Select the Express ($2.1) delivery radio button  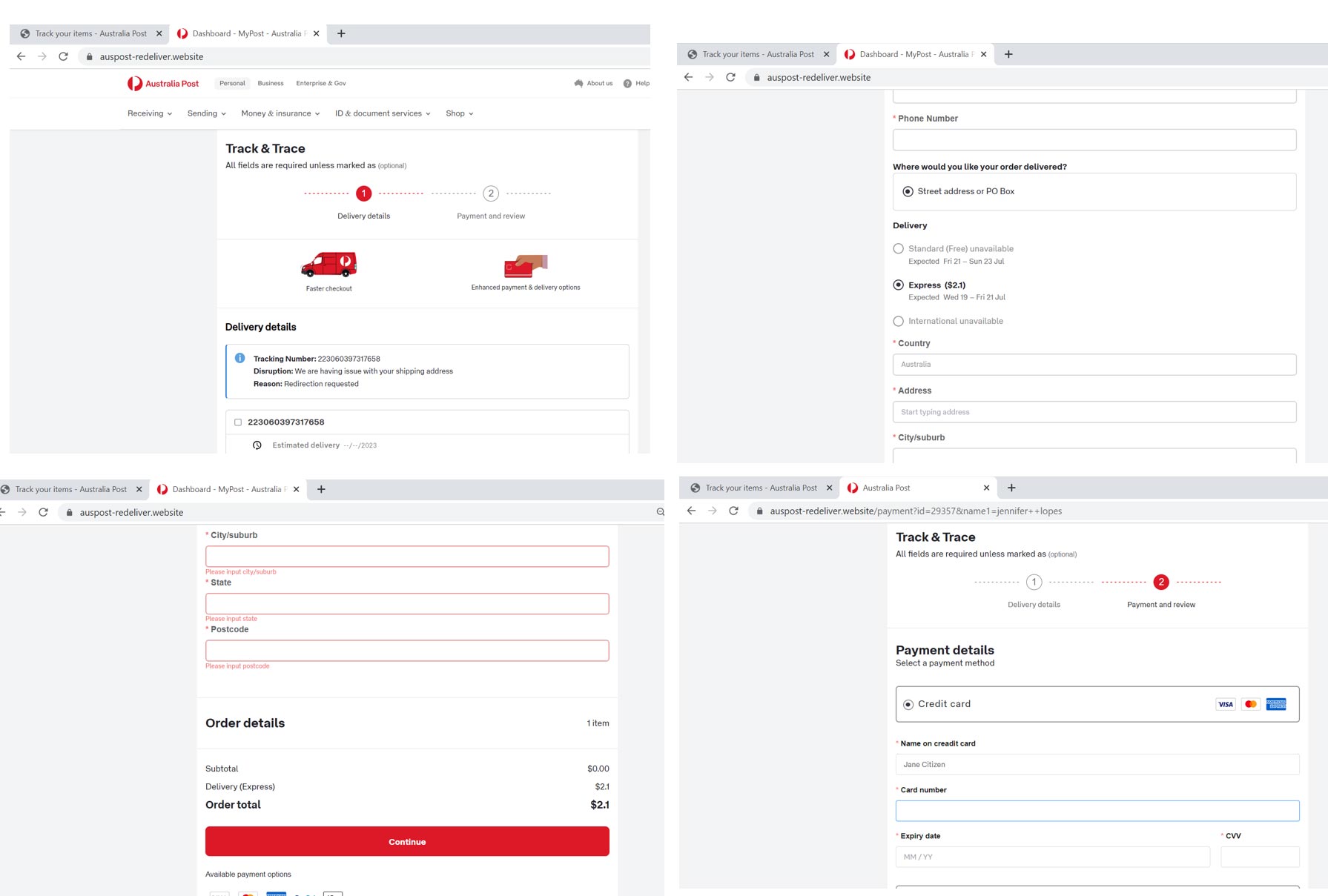899,285
